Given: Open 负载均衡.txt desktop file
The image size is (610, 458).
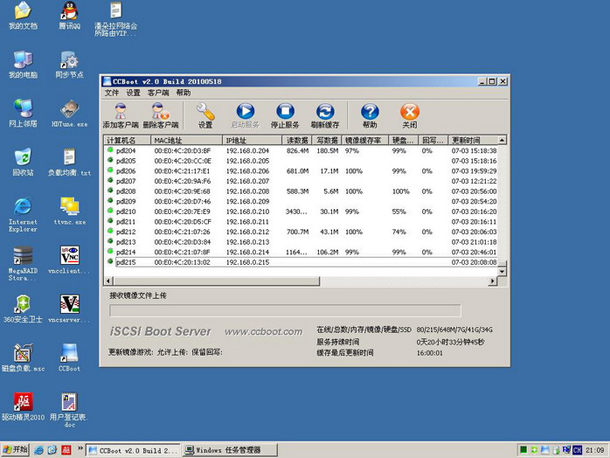Looking at the screenshot, I should tap(70, 162).
